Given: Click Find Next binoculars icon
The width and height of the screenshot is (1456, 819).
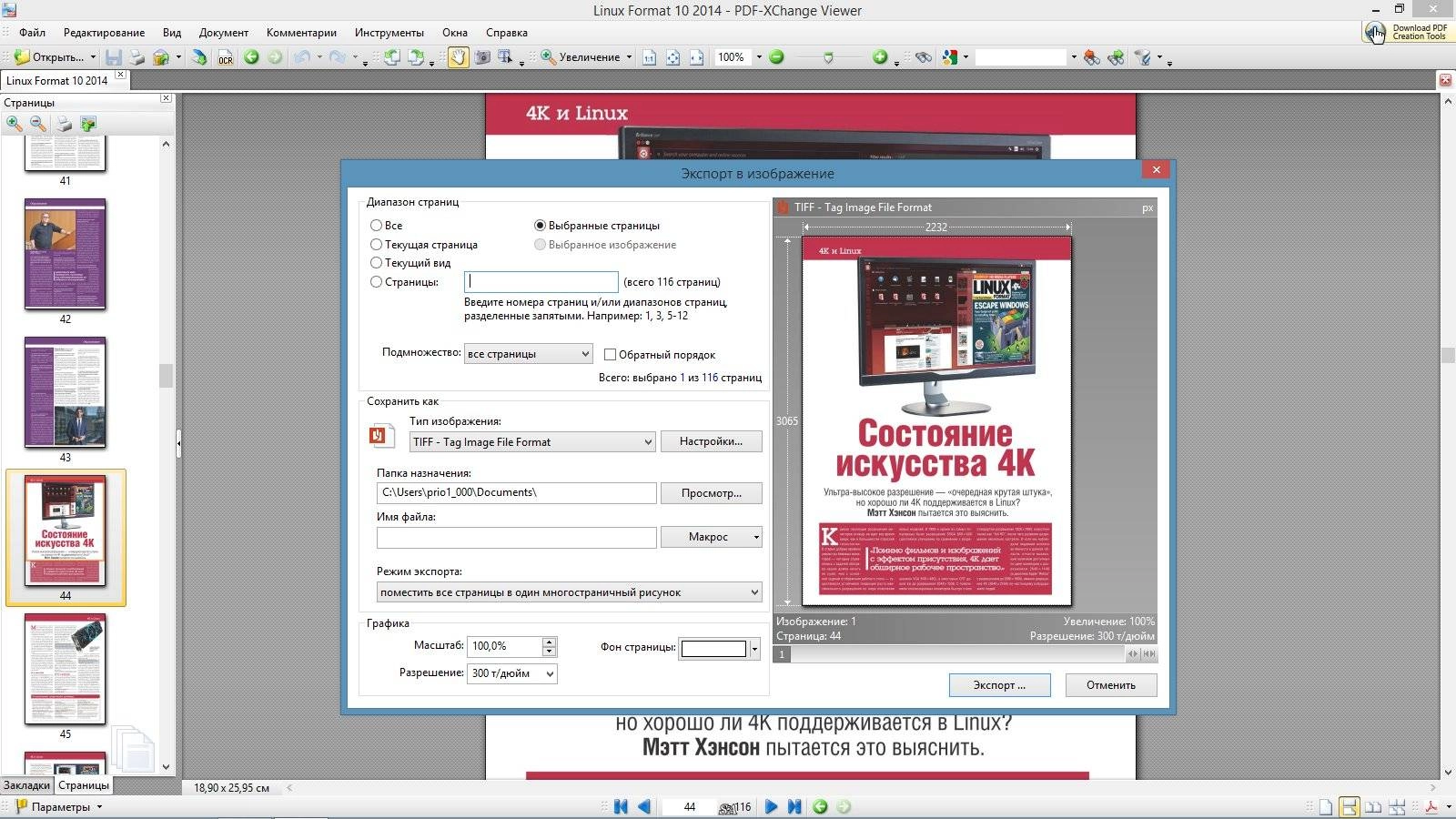Looking at the screenshot, I should 1116,57.
